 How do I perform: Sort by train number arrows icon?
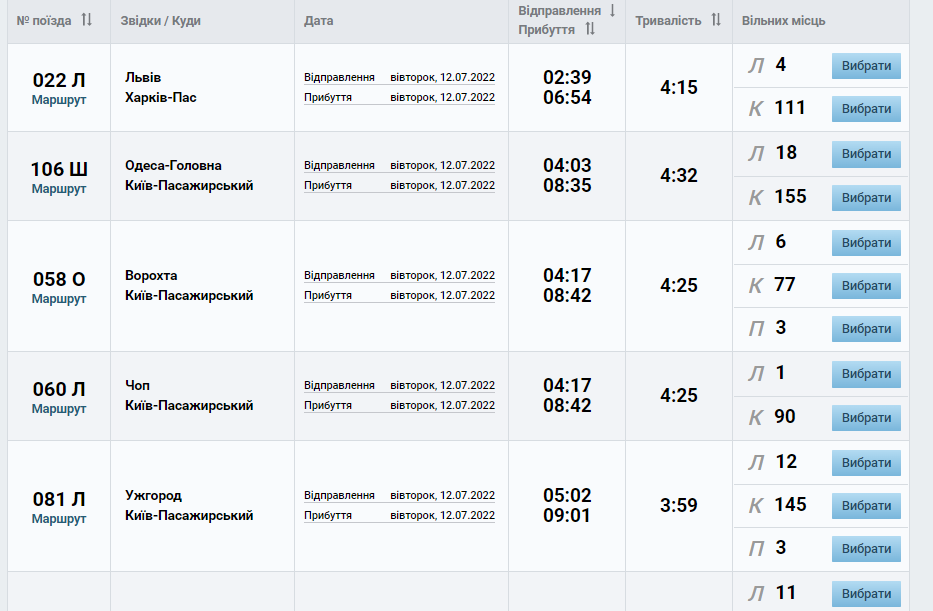(x=86, y=20)
